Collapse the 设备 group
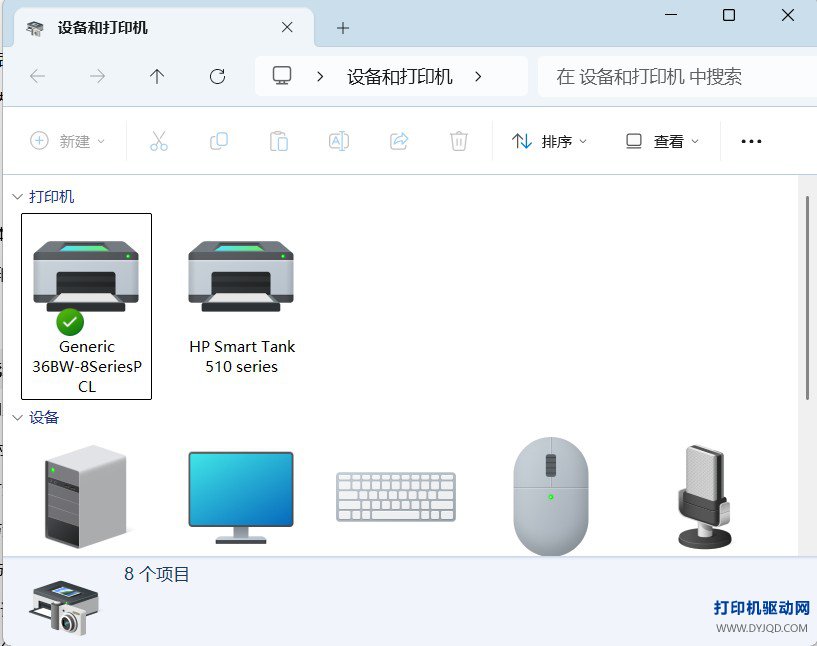Viewport: 817px width, 646px height. click(17, 417)
